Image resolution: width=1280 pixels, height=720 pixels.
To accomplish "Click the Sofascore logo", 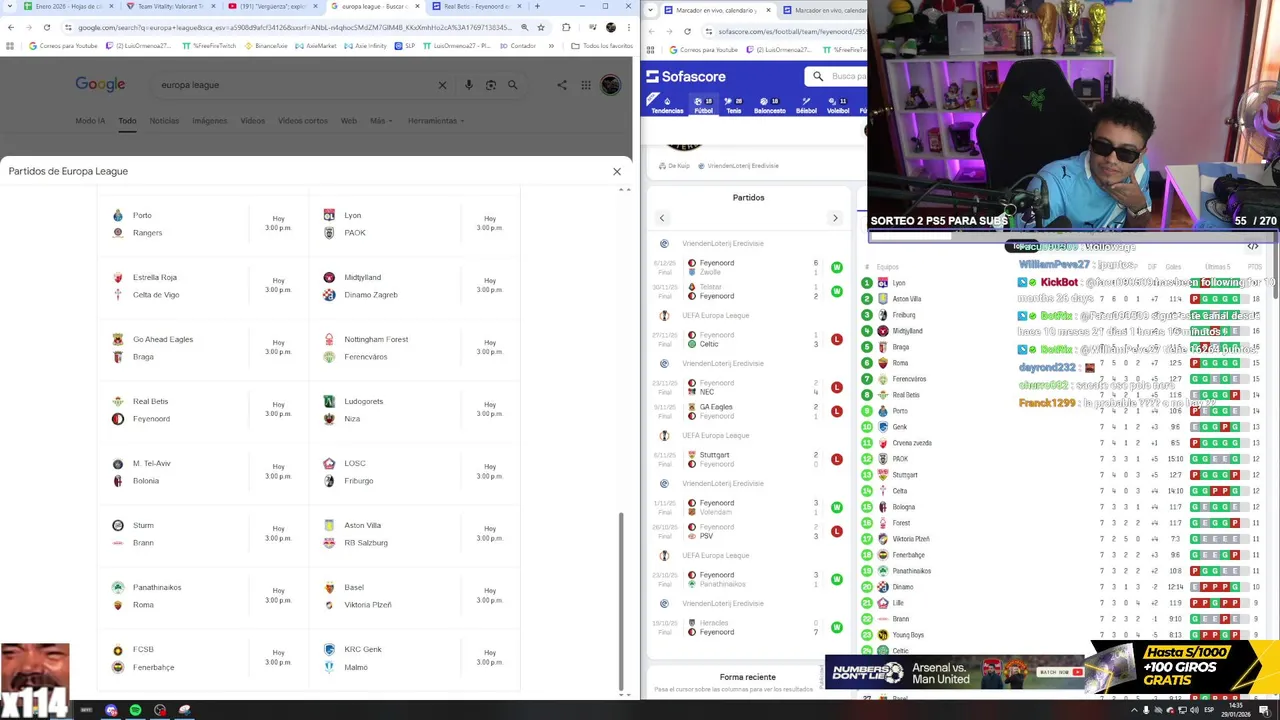I will (686, 76).
